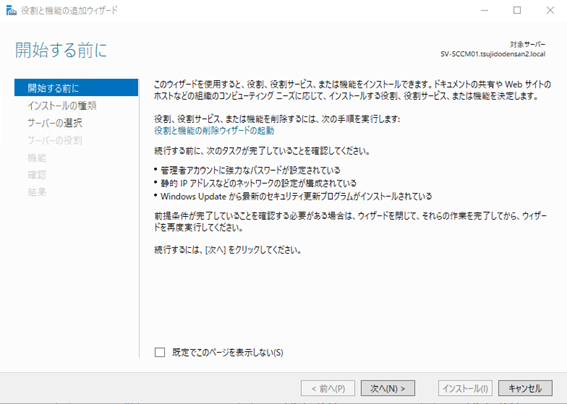Close the wizard window
The image size is (567, 404).
550,10
